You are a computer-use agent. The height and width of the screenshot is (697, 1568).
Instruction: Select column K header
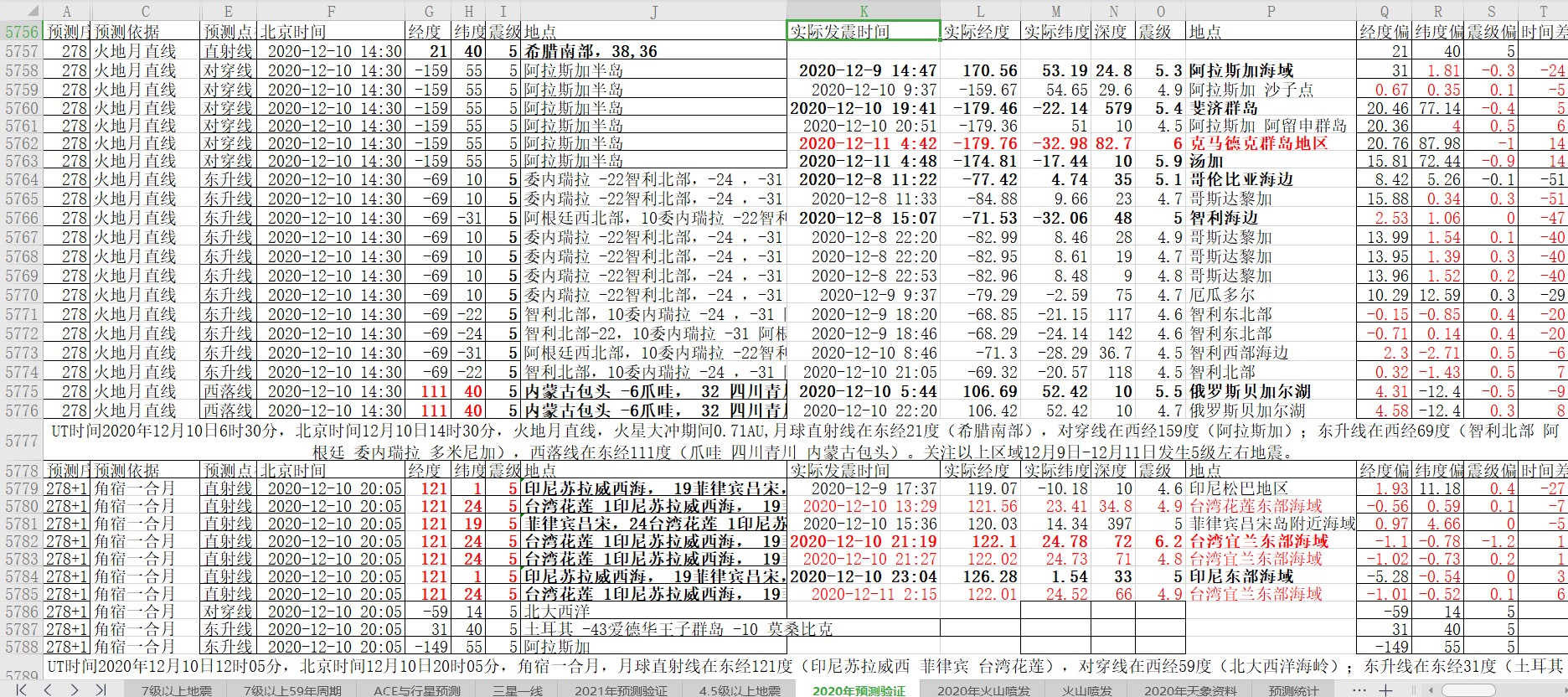[864, 11]
